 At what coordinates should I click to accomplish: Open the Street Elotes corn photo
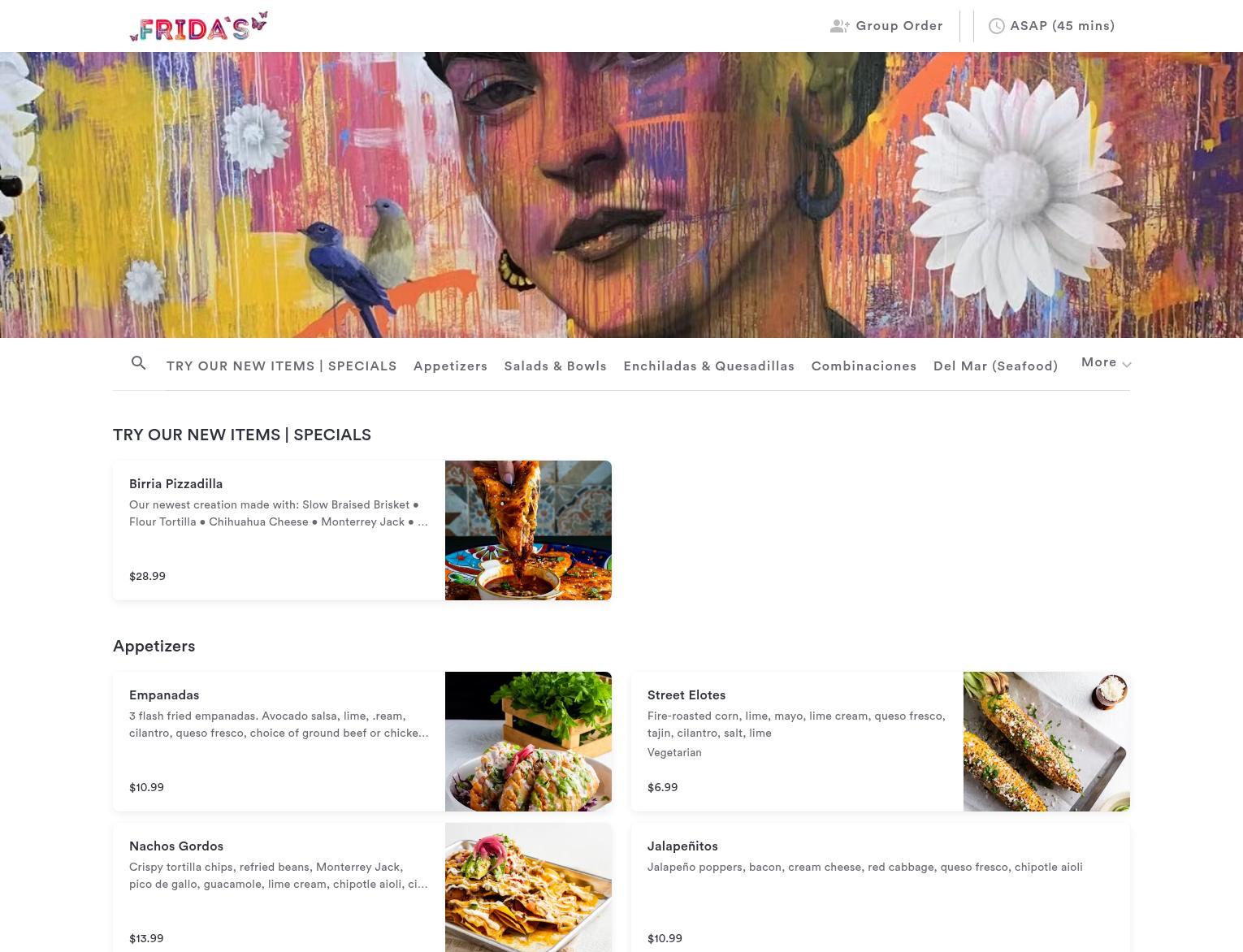click(1046, 742)
